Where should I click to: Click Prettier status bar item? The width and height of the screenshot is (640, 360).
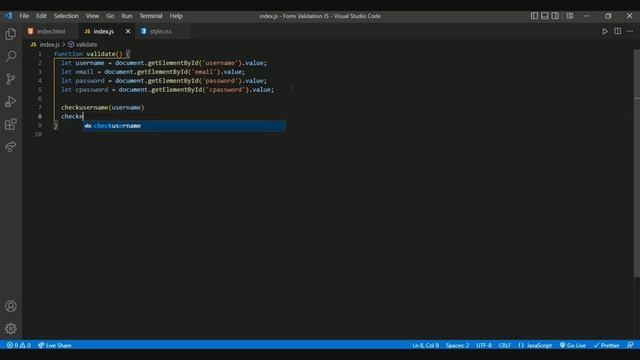[607, 345]
